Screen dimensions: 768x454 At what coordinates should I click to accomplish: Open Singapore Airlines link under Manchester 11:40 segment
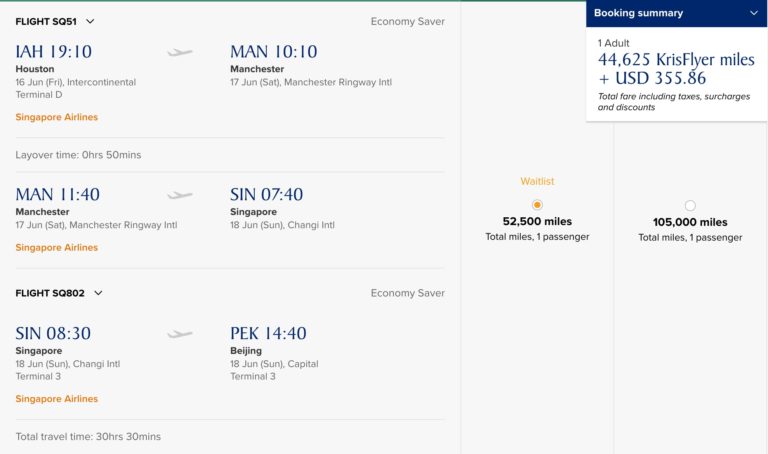pyautogui.click(x=57, y=247)
